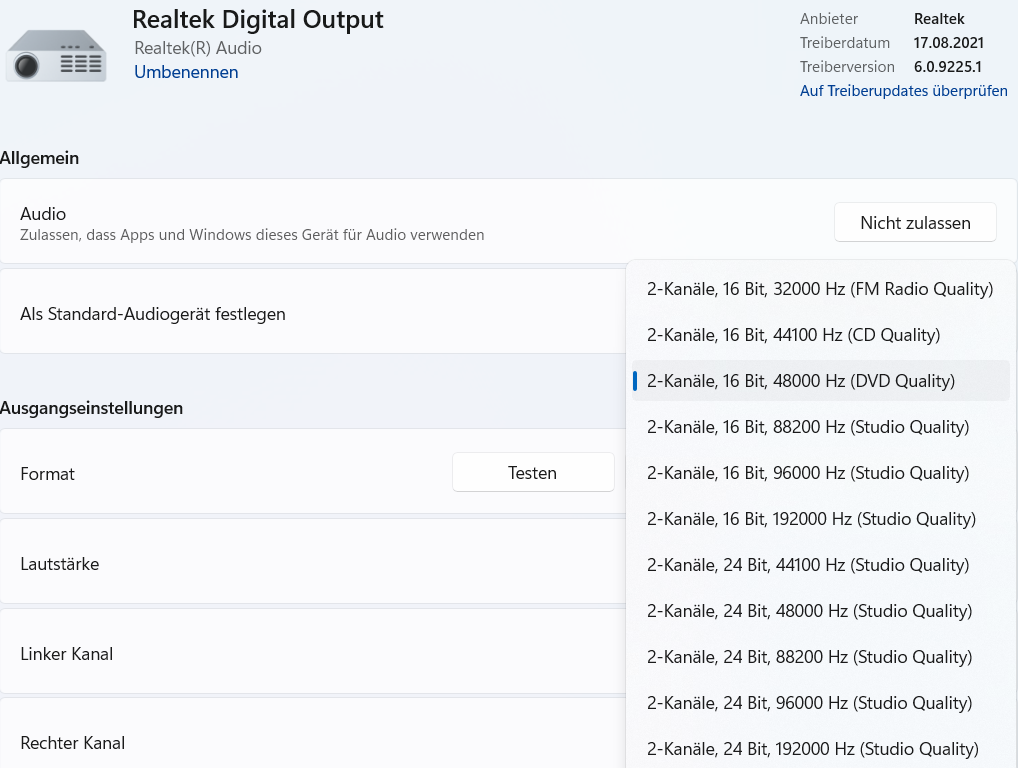Image resolution: width=1018 pixels, height=768 pixels.
Task: Choose 2-Kanäle, 24 Bit, 96000 Hz option
Action: tap(820, 704)
